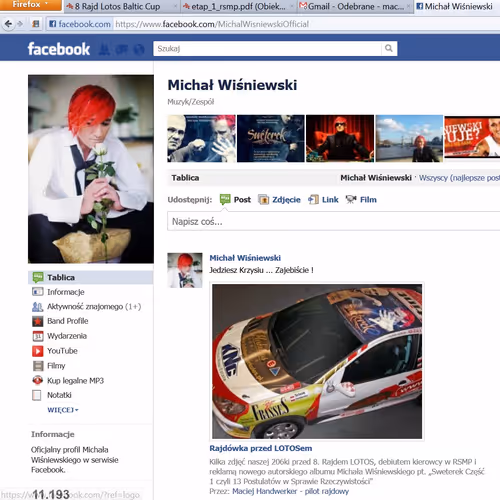The image size is (500, 500).
Task: Open the first photo strip thumbnail
Action: pos(201,138)
